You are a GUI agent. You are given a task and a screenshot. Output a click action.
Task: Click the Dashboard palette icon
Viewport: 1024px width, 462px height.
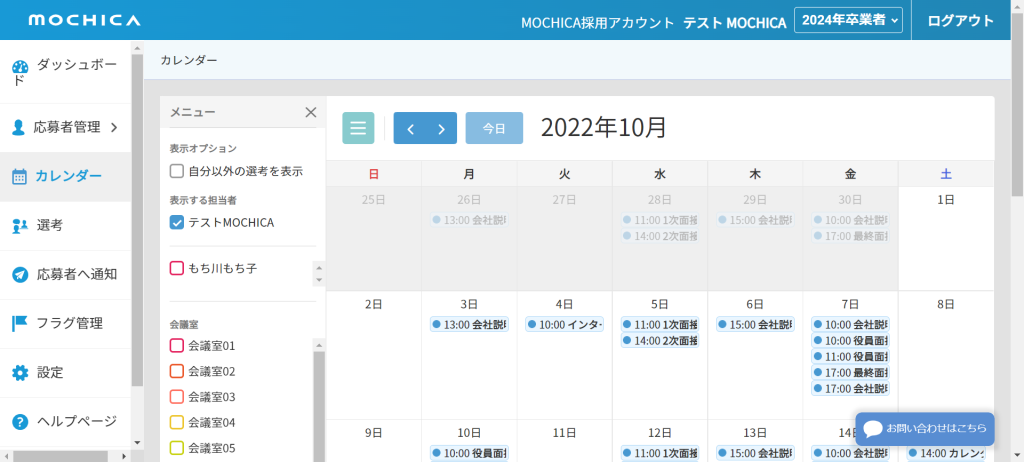(19, 69)
